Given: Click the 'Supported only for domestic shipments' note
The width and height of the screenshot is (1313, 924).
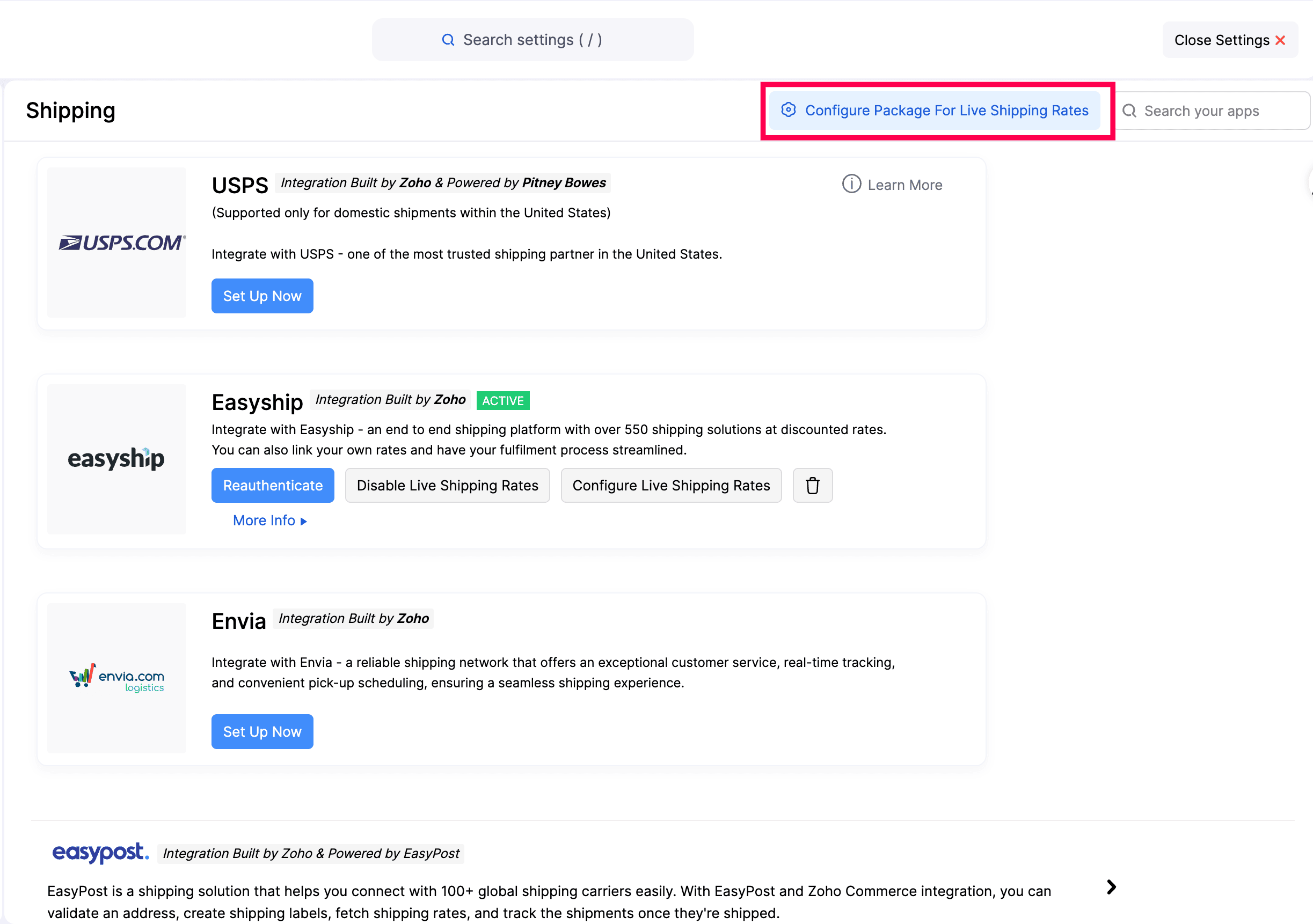Looking at the screenshot, I should 411,212.
